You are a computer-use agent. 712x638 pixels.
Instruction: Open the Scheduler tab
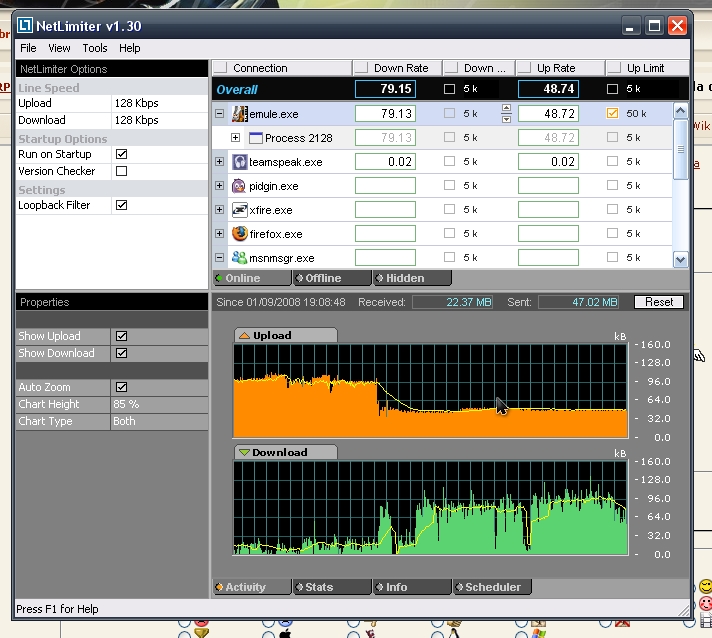492,587
